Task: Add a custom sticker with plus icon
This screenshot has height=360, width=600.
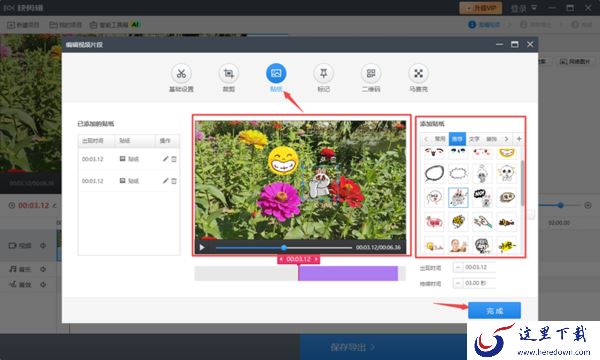Action: [519, 139]
